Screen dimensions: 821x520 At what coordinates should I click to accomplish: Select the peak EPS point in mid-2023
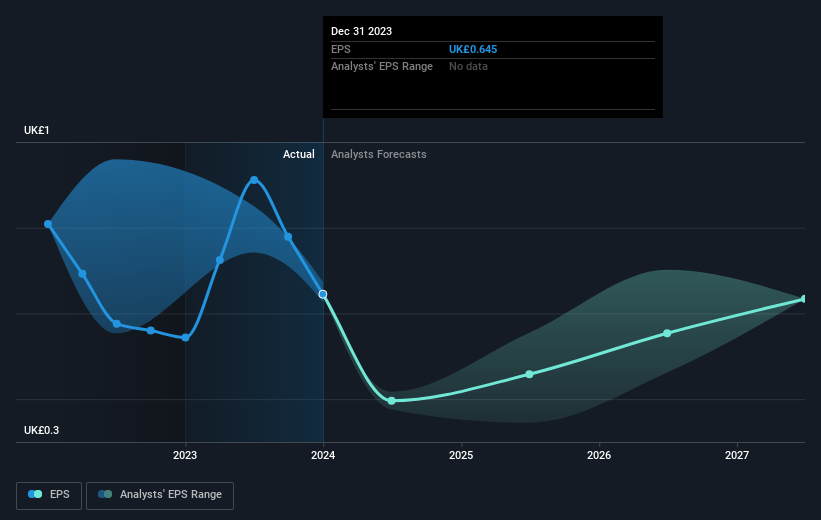254,180
